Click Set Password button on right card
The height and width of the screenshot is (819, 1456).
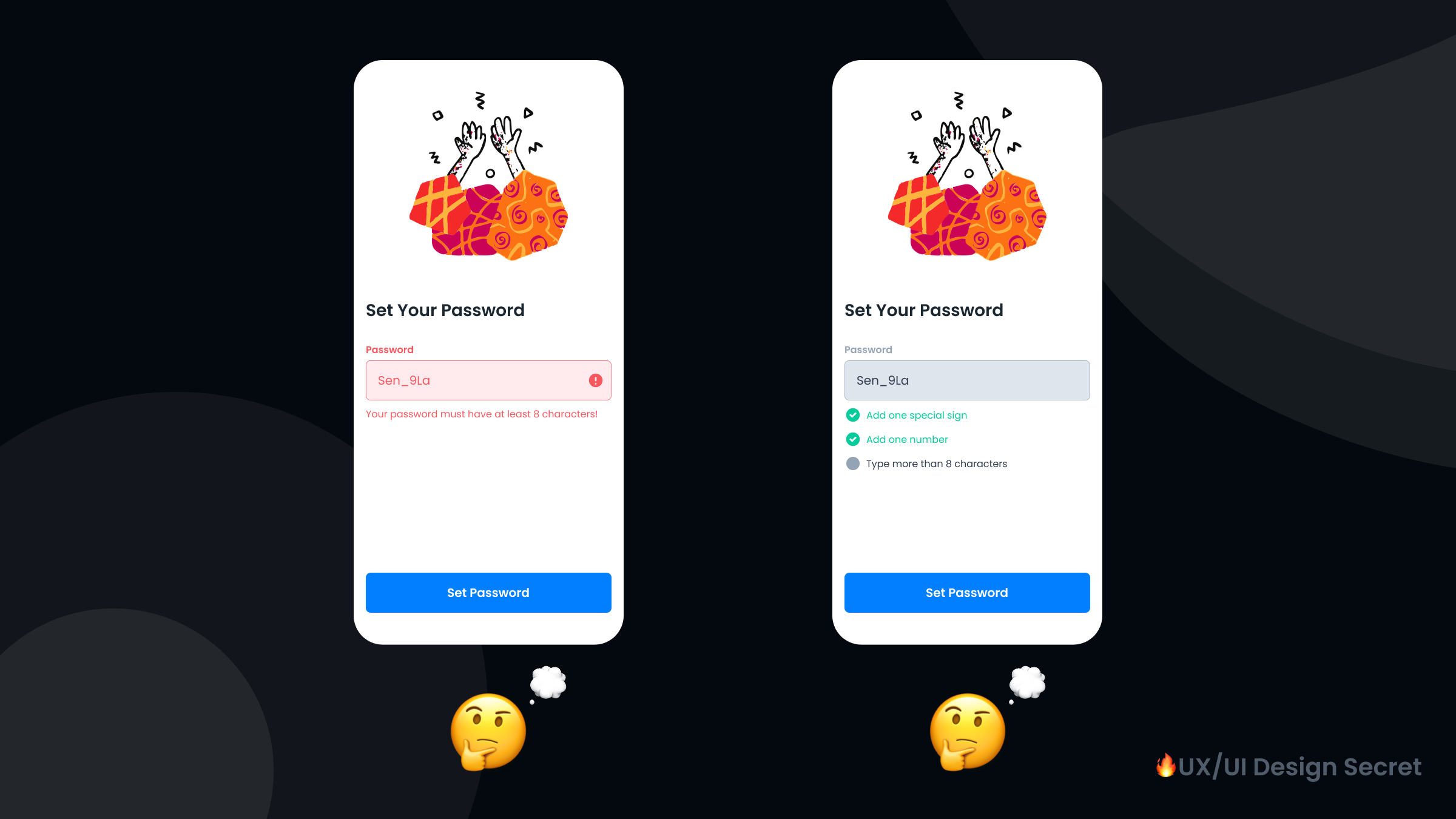[x=967, y=593]
